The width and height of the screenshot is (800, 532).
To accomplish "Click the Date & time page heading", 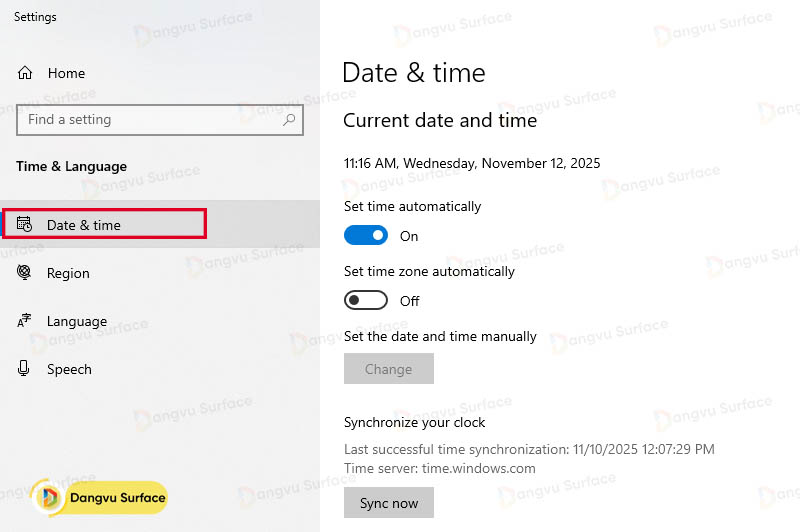I will [414, 73].
